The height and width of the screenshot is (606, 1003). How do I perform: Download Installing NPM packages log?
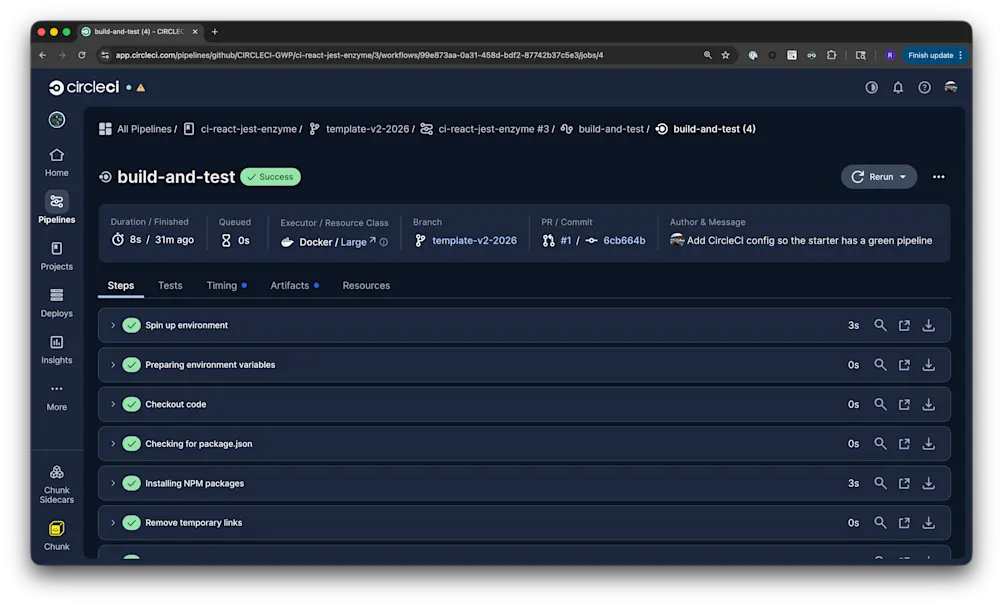[x=928, y=483]
